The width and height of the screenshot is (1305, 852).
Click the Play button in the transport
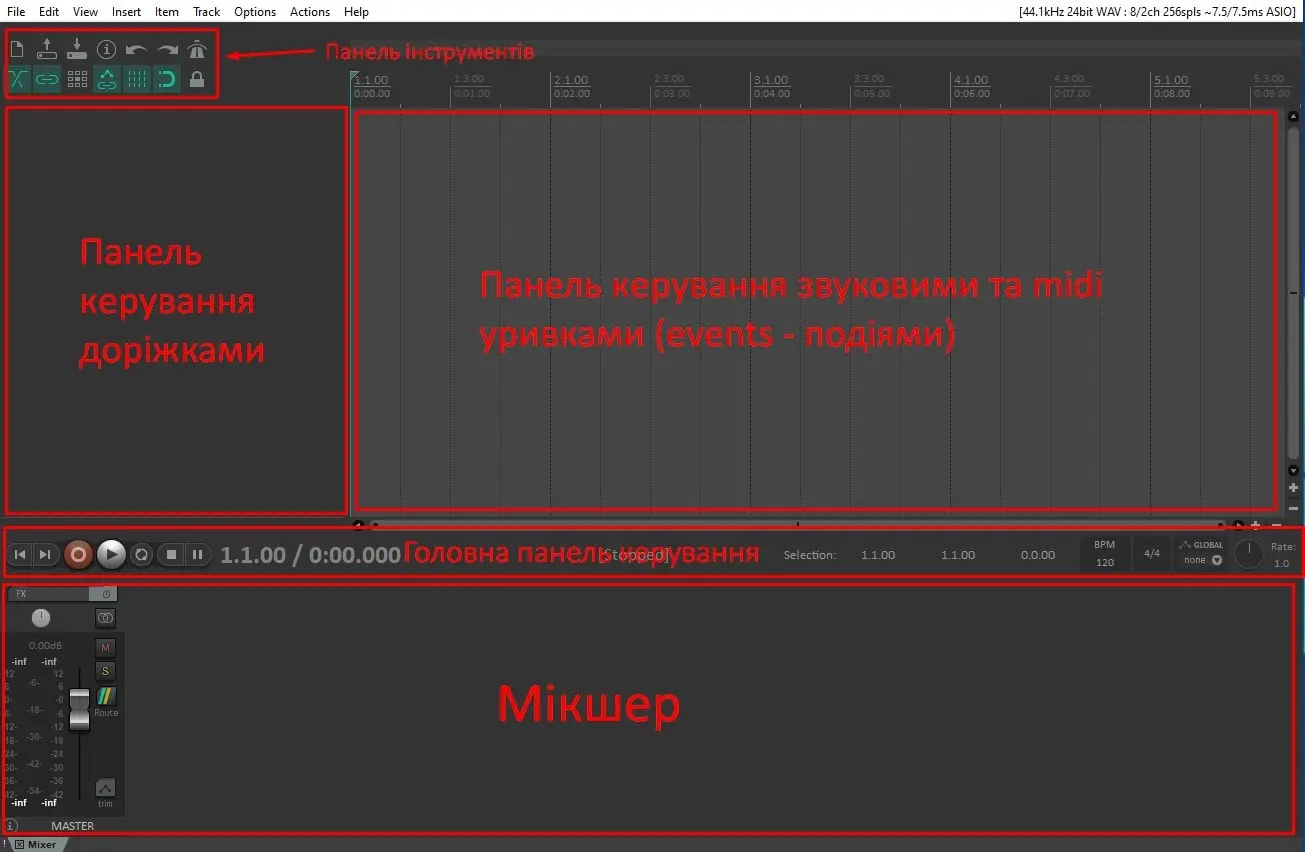click(x=111, y=554)
